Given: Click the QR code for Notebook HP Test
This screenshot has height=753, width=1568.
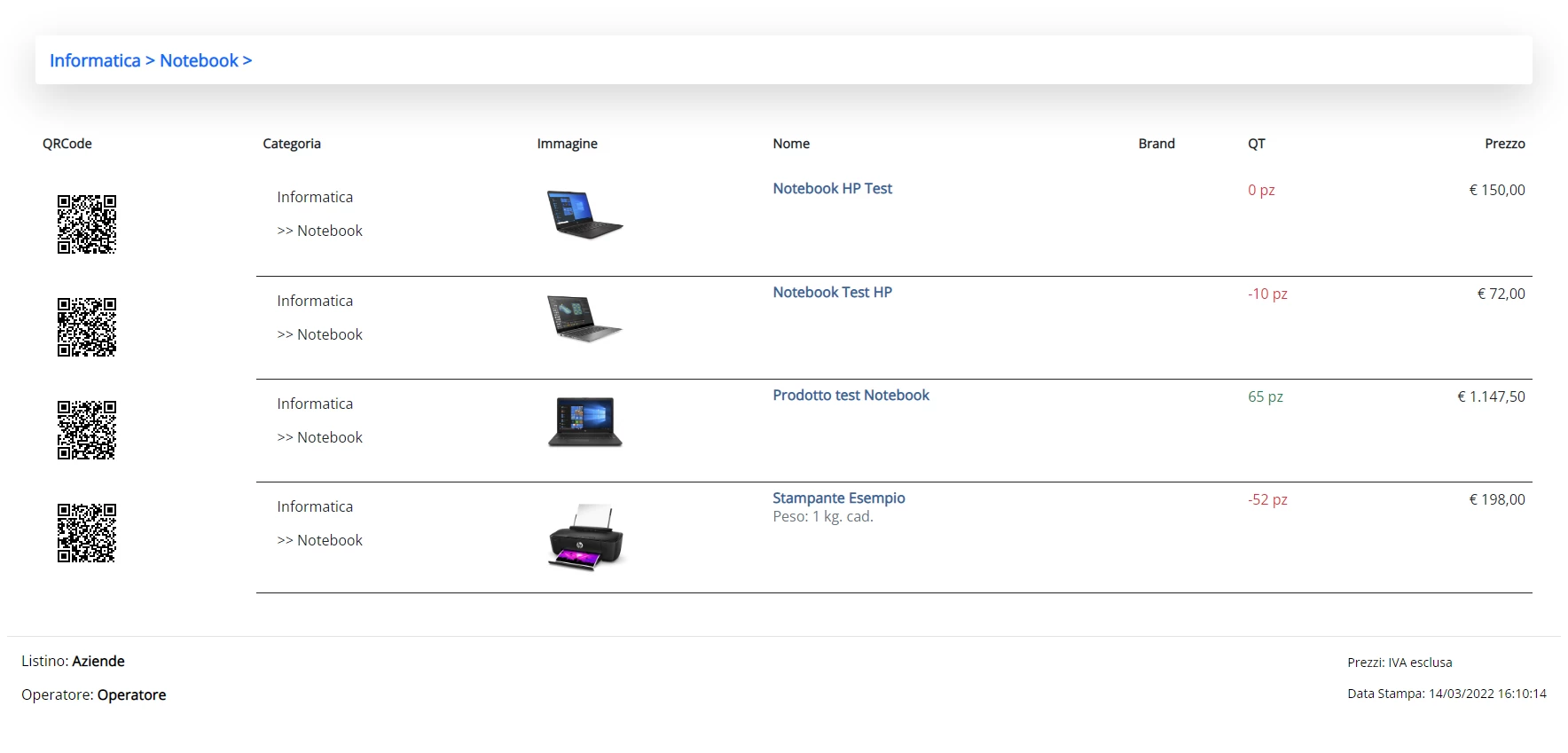Looking at the screenshot, I should pos(87,224).
